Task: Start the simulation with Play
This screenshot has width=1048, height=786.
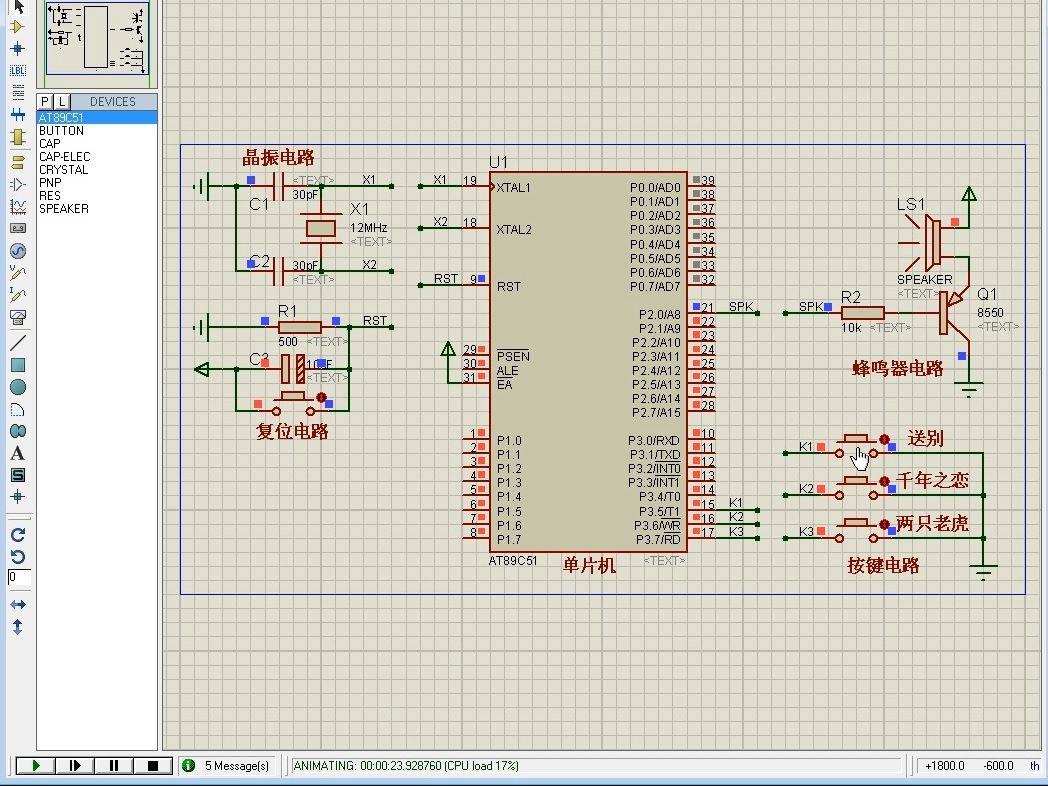Action: point(35,766)
